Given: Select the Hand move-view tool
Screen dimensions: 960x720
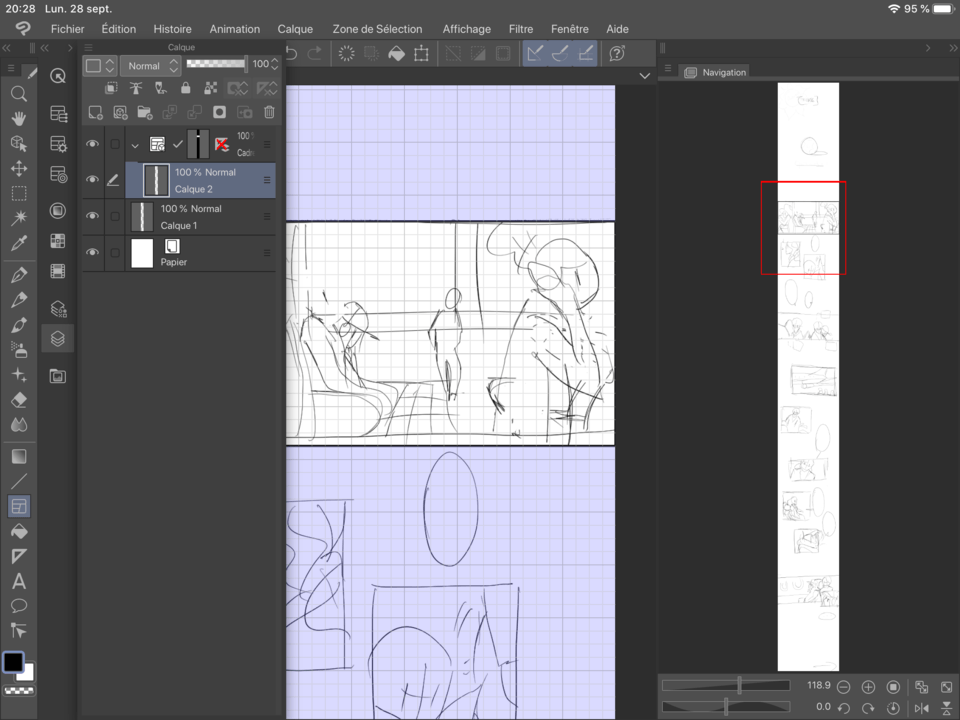Looking at the screenshot, I should pos(18,118).
